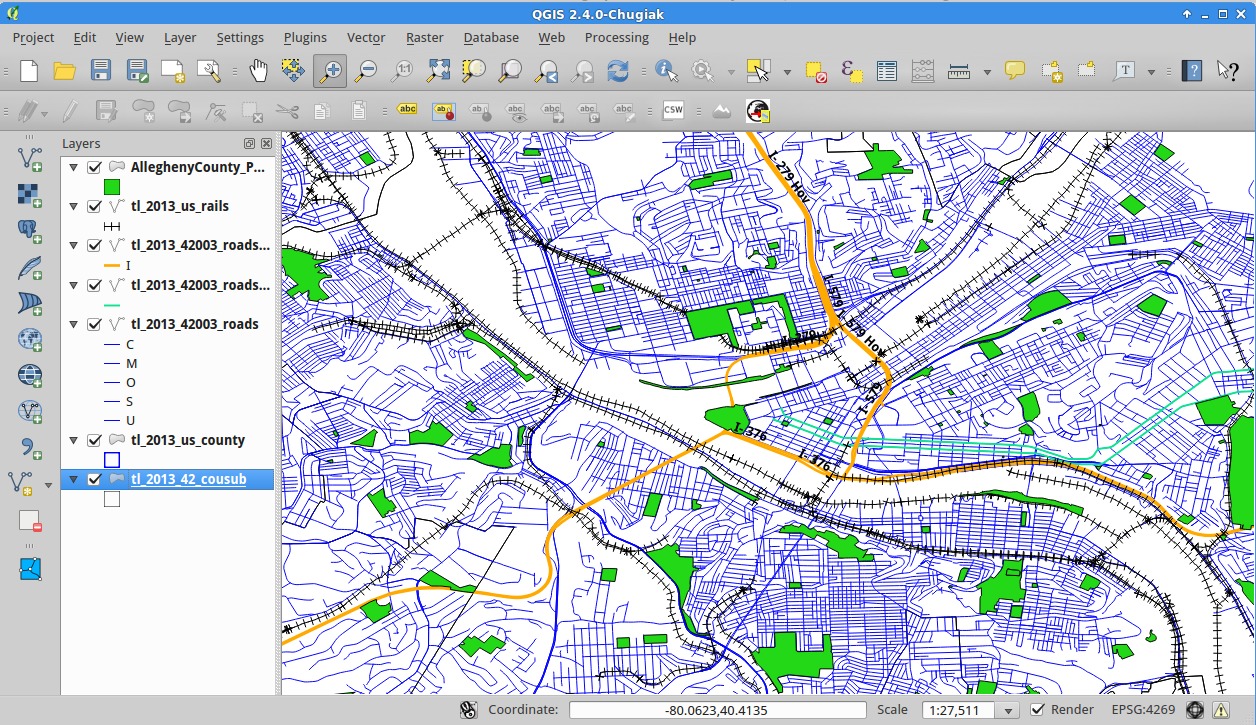This screenshot has width=1256, height=725.
Task: Click the Add PostGIS Layer elephant icon
Action: pos(30,230)
